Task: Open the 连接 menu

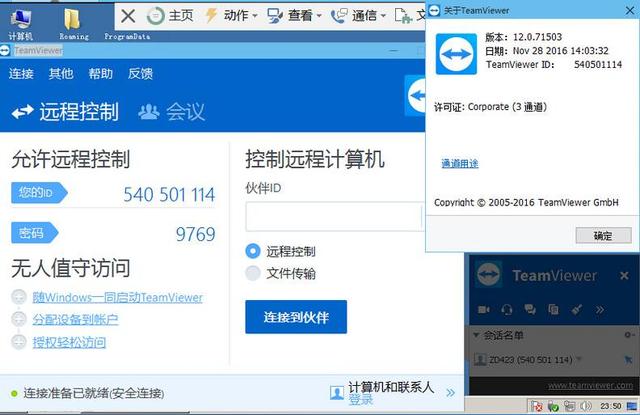Action: [21, 74]
